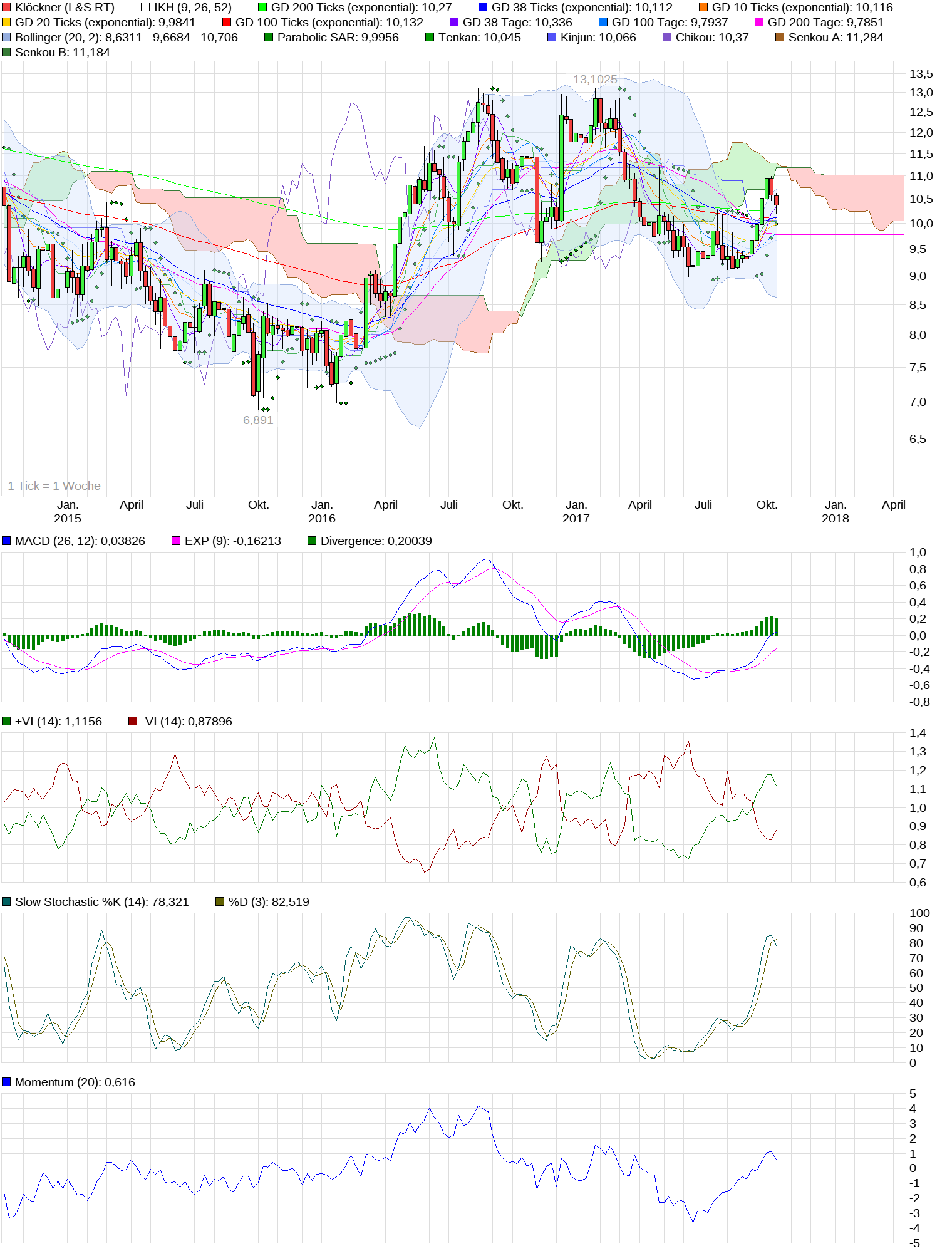
Task: Click the 'Jan. 2017' time axis label
Action: tap(576, 512)
